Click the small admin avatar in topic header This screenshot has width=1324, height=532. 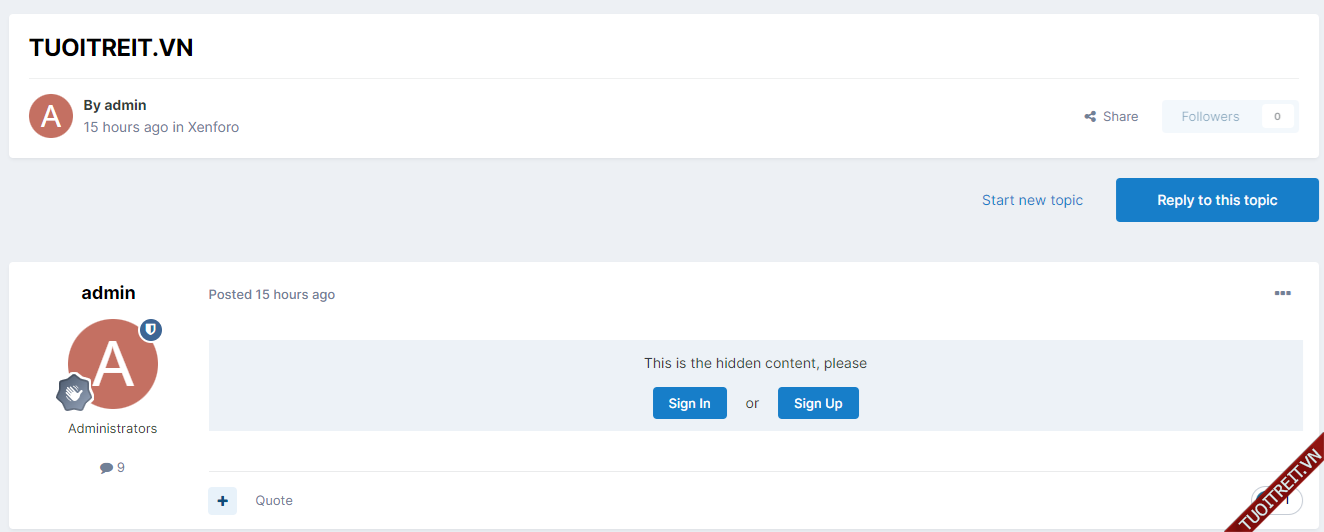(x=51, y=116)
